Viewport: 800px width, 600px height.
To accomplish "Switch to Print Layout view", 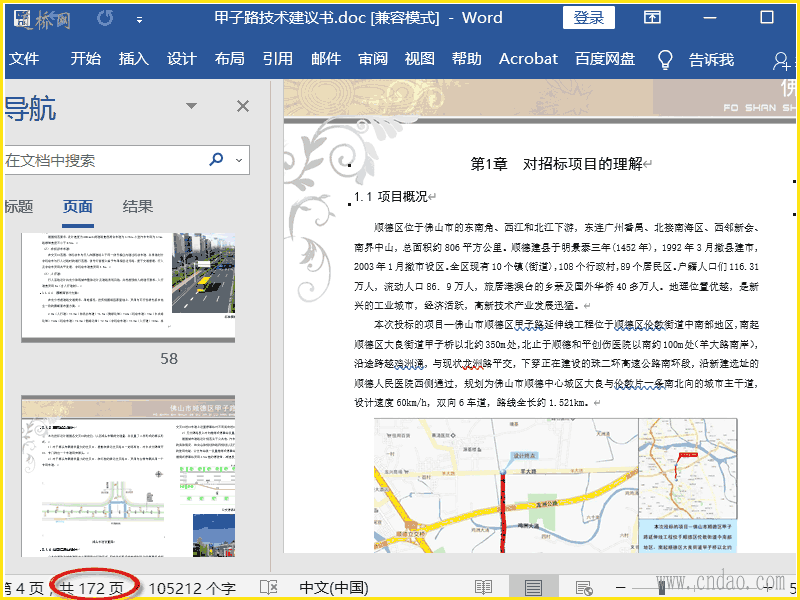I will (x=533, y=588).
